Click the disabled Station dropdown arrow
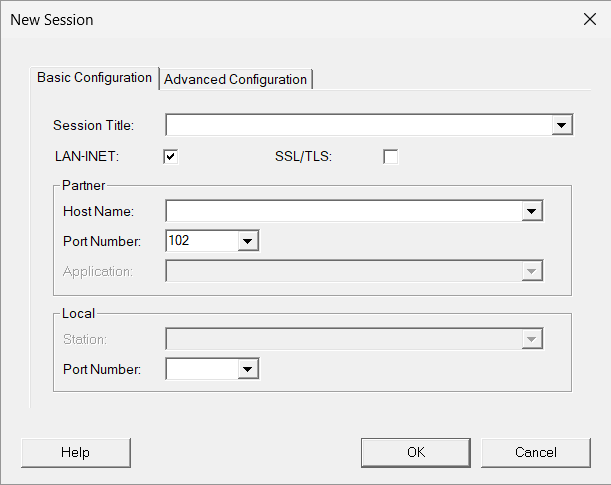The height and width of the screenshot is (485, 611). [532, 339]
